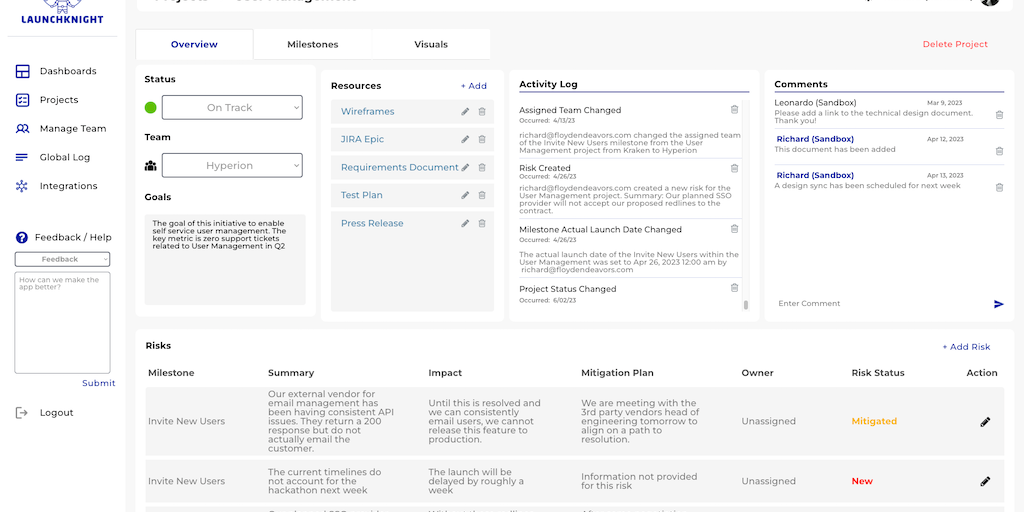Open the Feedback type dropdown
This screenshot has height=512, width=1024.
coord(62,260)
